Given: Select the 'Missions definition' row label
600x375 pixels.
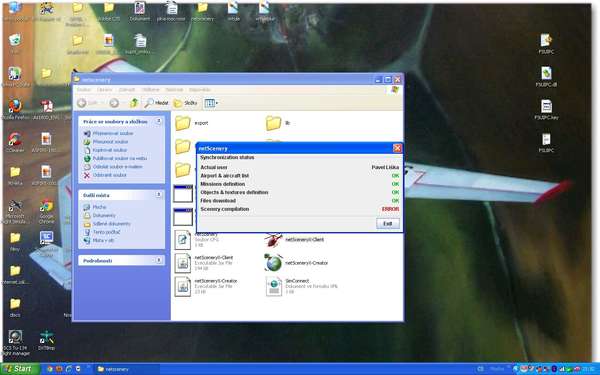Looking at the screenshot, I should [223, 184].
